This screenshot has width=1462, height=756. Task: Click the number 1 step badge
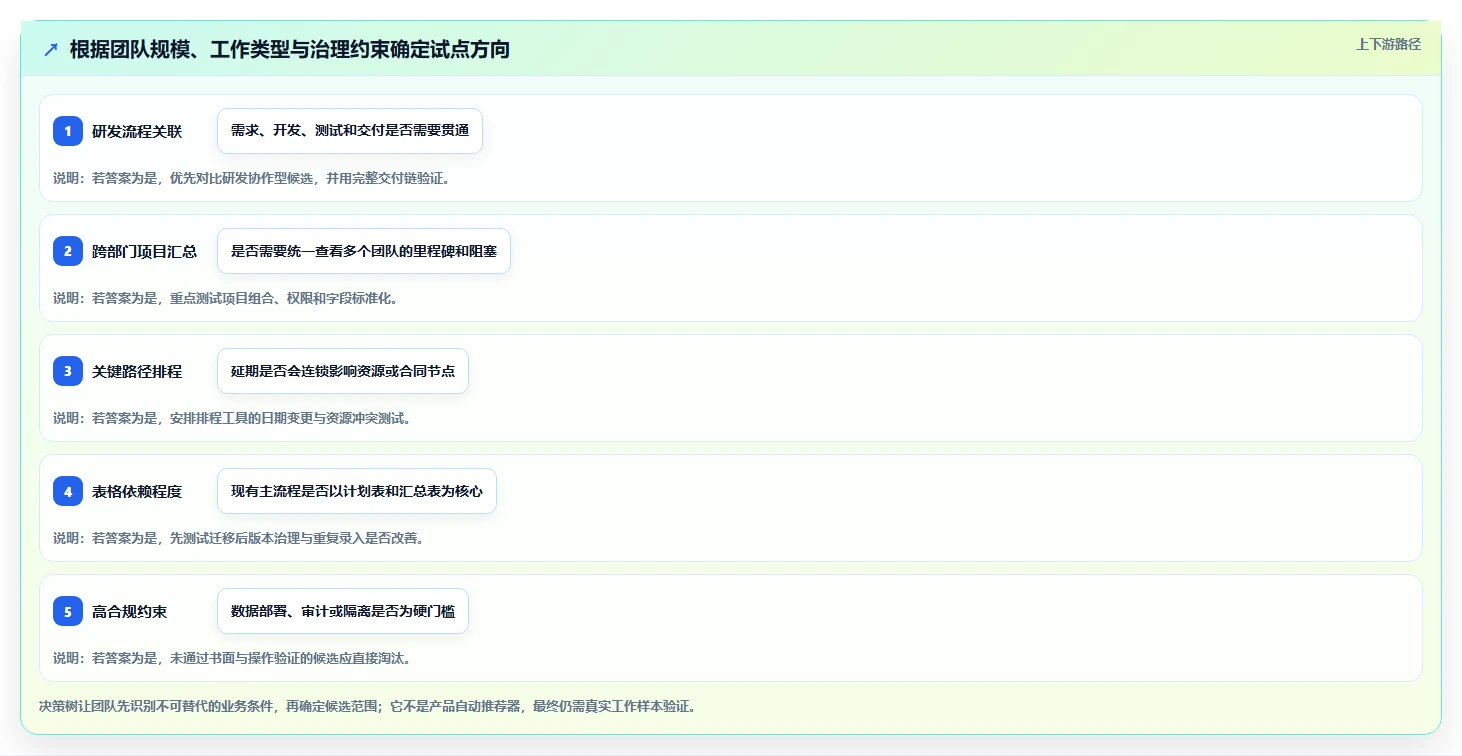68,131
